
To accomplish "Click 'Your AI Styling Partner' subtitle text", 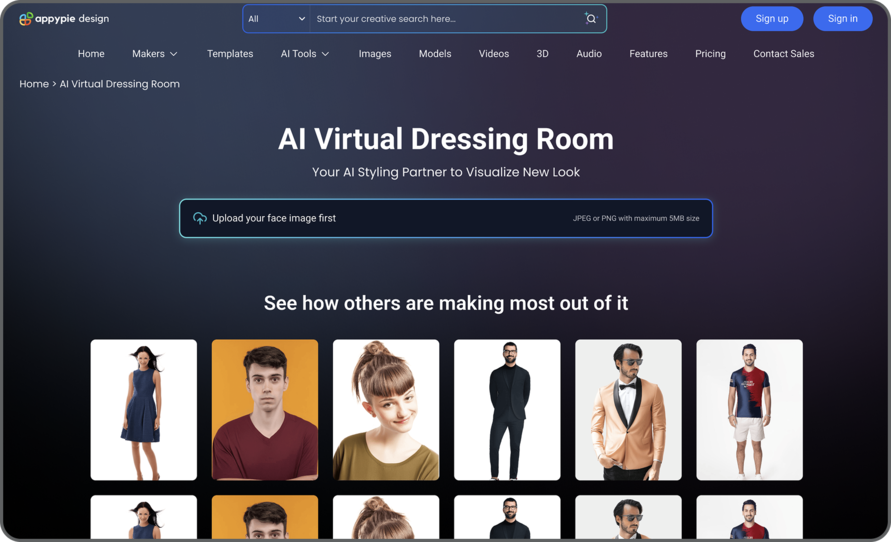I will pos(446,172).
